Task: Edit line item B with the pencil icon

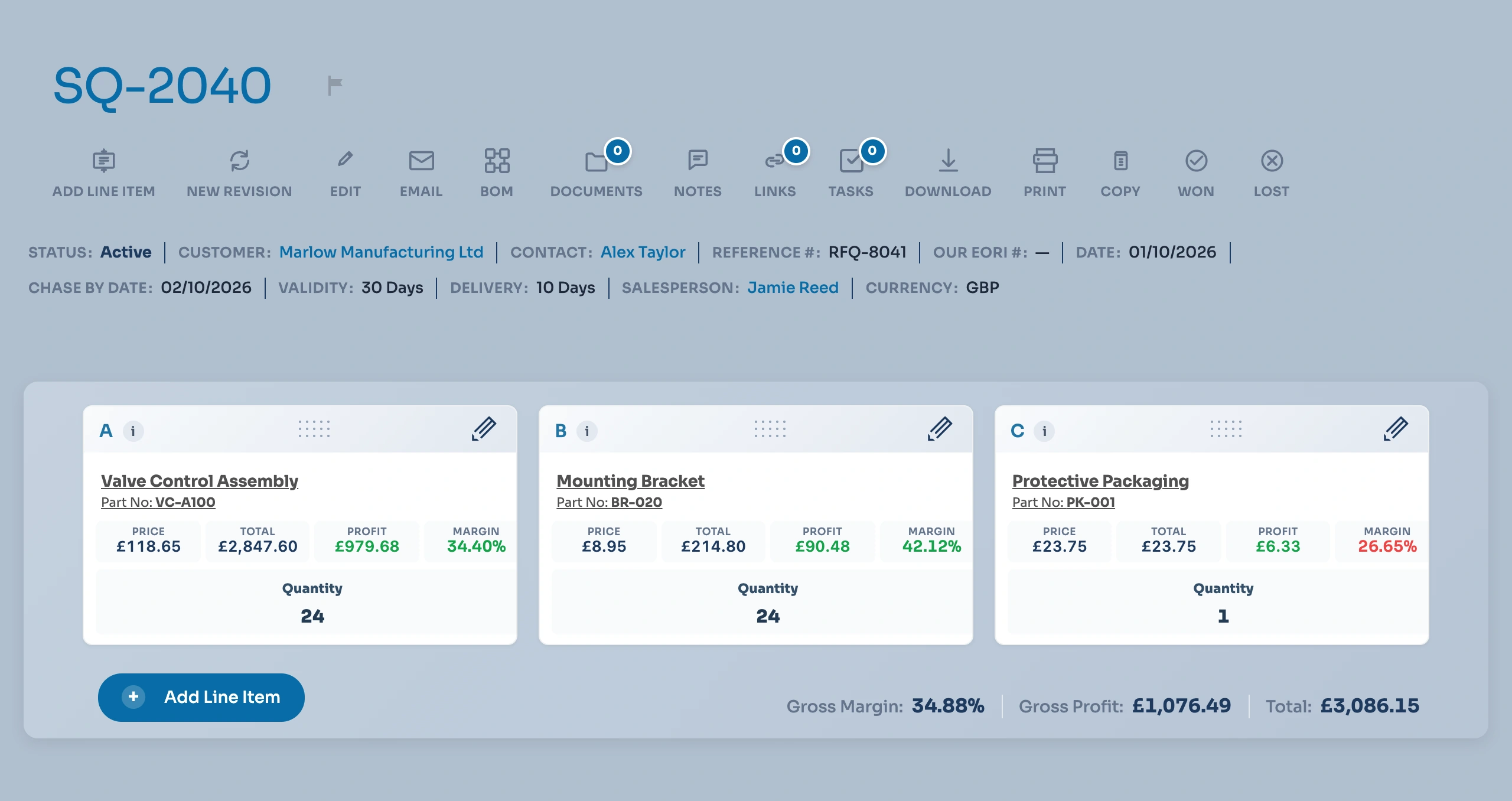Action: click(940, 429)
